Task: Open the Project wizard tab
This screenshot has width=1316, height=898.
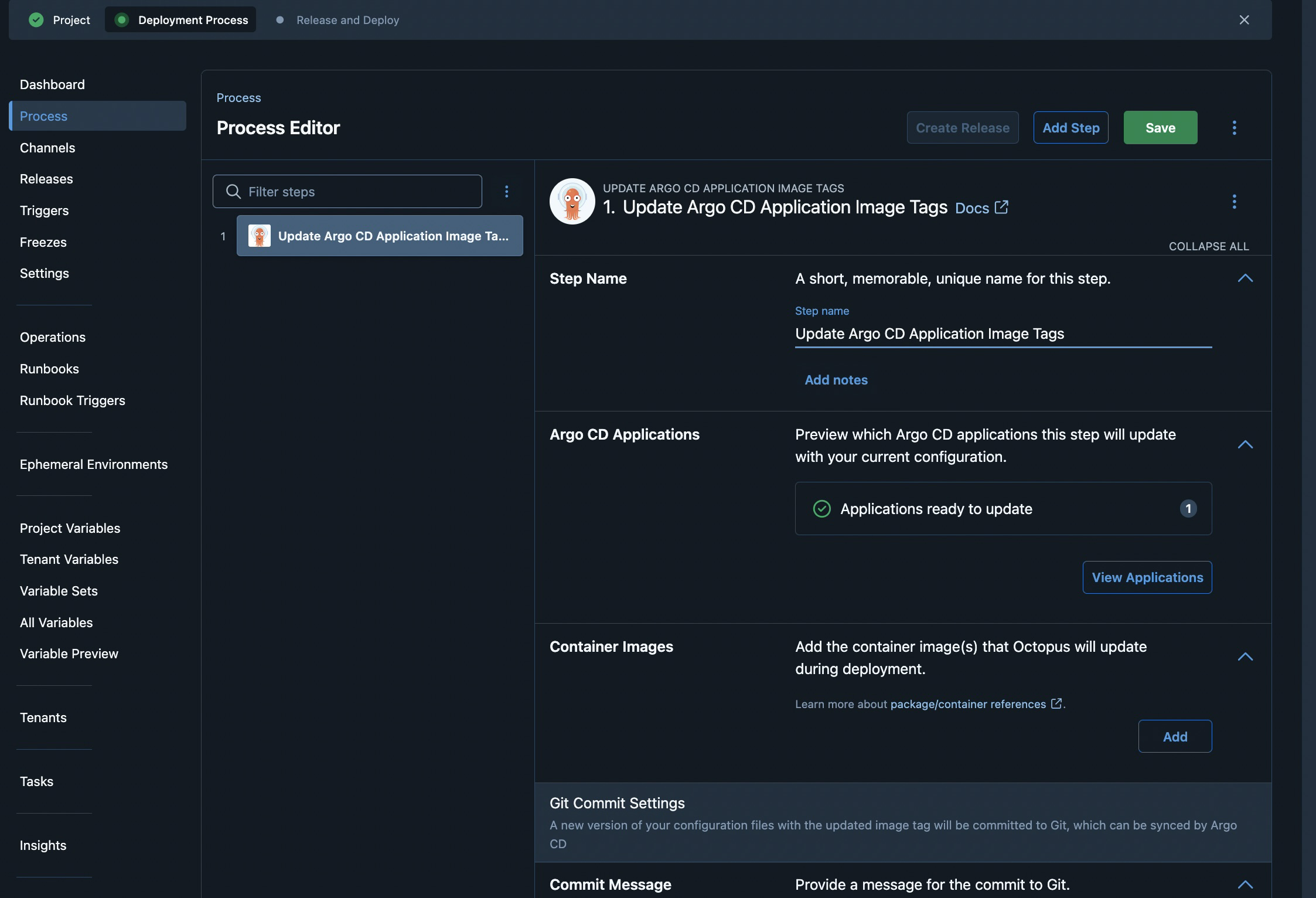Action: pyautogui.click(x=60, y=20)
